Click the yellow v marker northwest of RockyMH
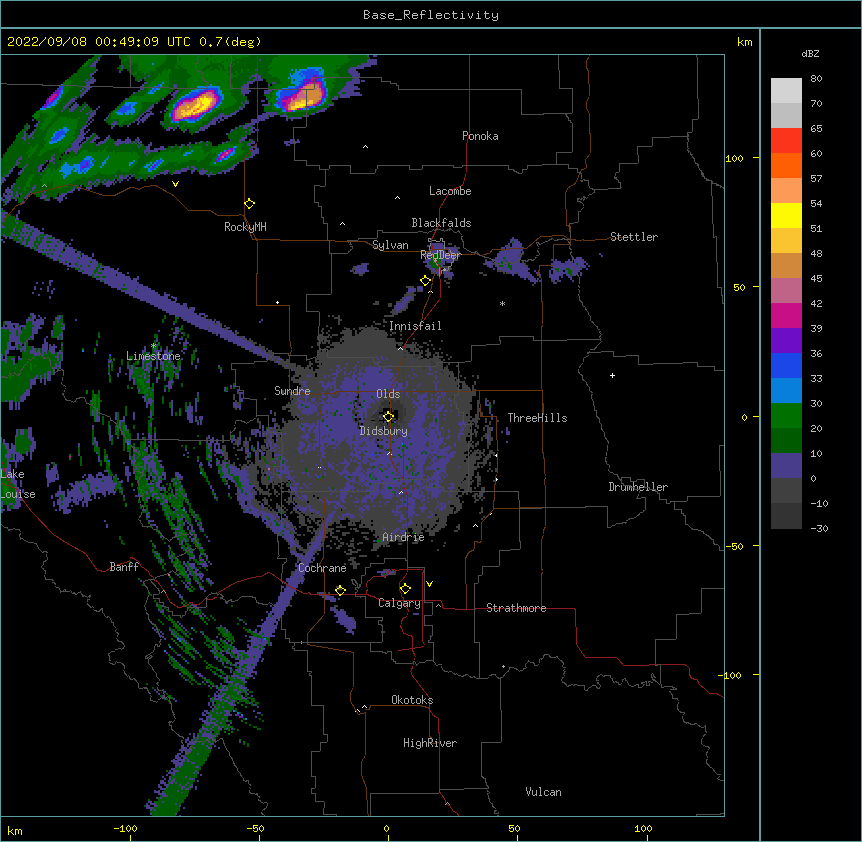 click(x=175, y=184)
